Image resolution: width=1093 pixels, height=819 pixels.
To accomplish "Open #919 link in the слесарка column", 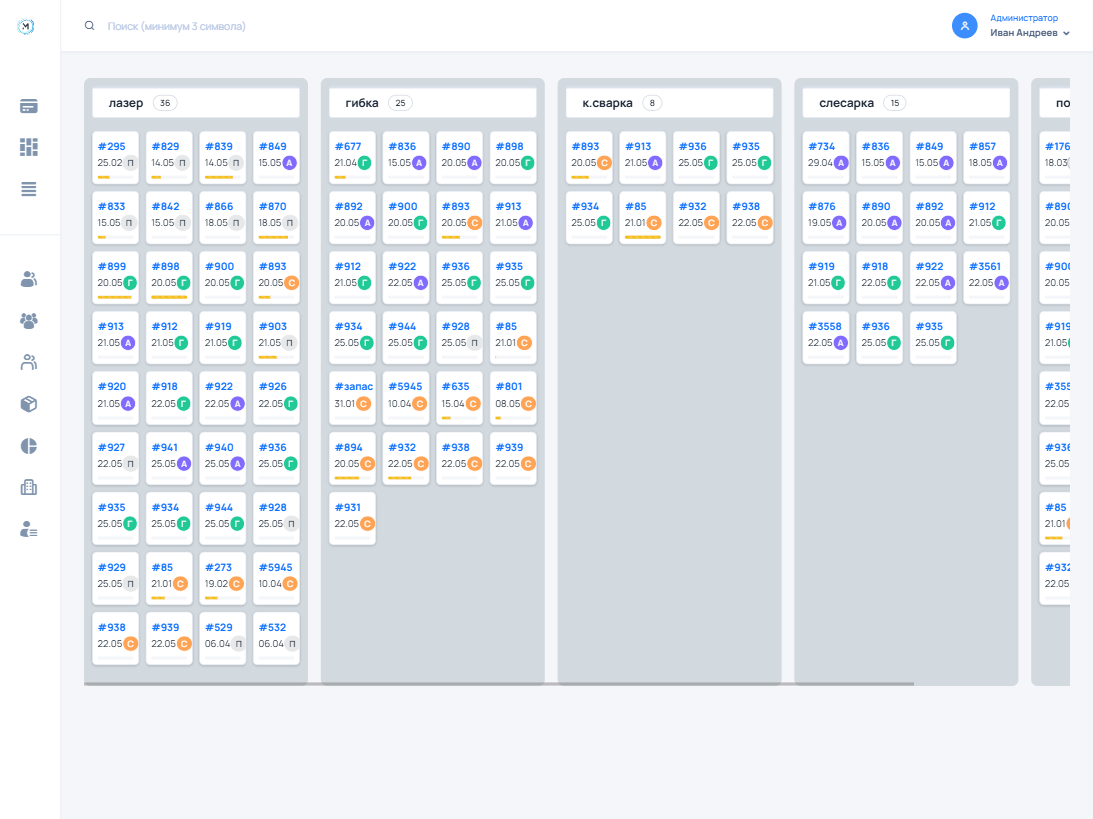I will point(821,266).
